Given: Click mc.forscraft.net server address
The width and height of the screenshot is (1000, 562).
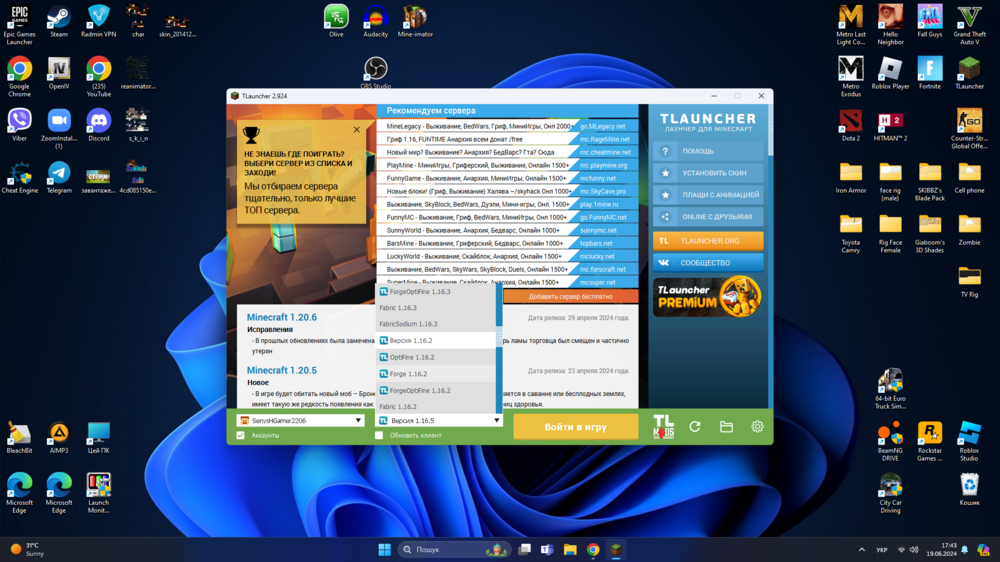Looking at the screenshot, I should coord(603,269).
